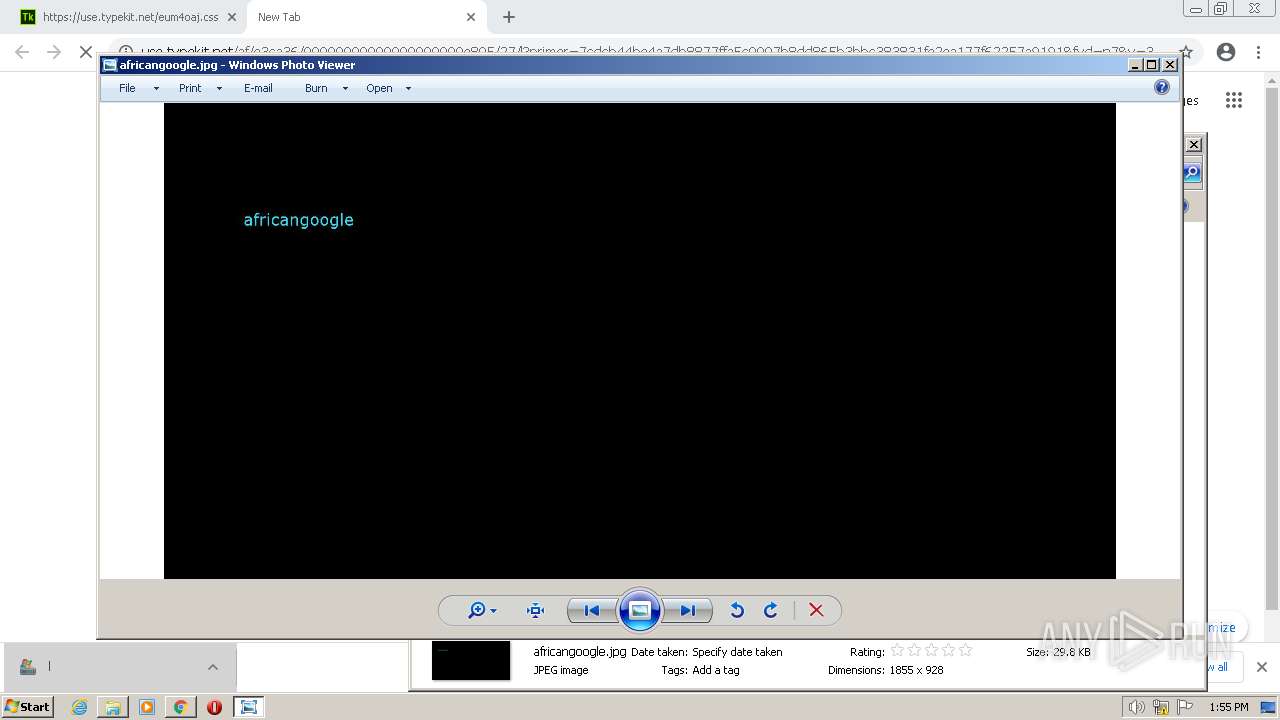
Task: Click the red Opera icon in taskbar
Action: tap(214, 707)
